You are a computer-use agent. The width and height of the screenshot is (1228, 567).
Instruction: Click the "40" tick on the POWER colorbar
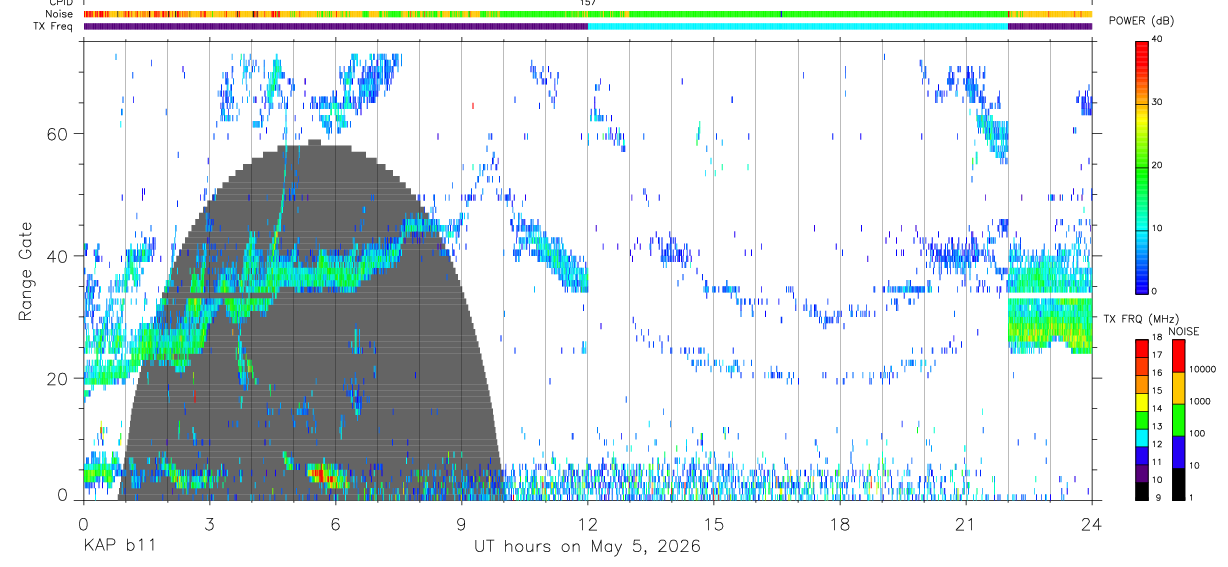point(1158,40)
